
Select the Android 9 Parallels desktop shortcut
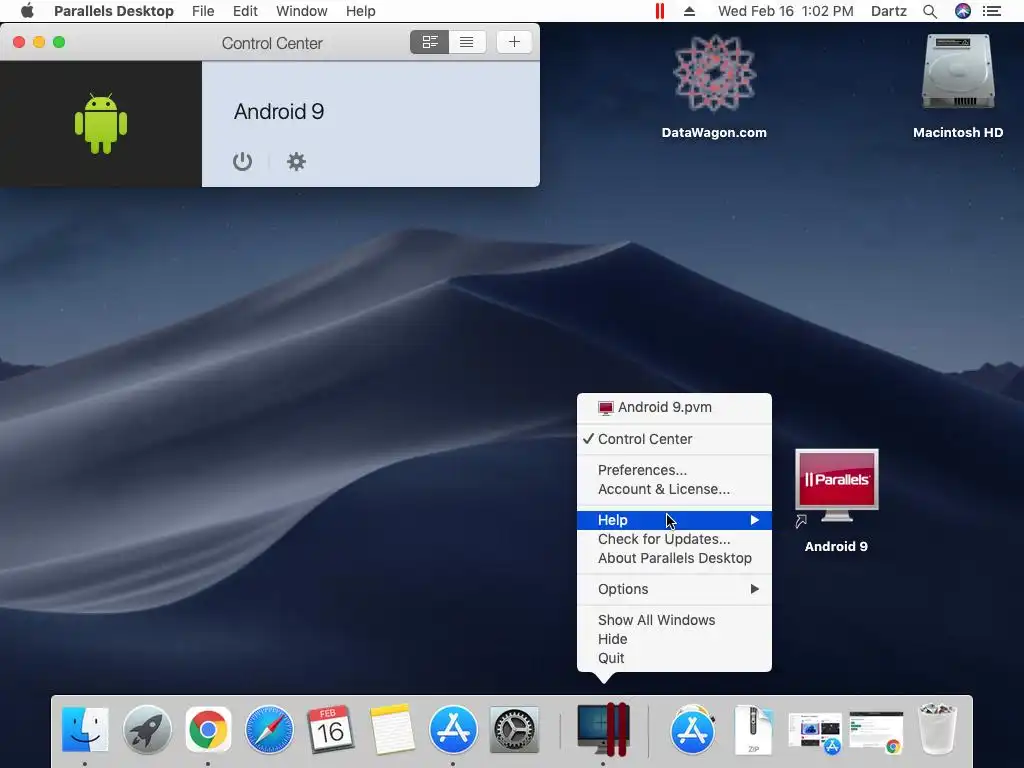pyautogui.click(x=836, y=501)
